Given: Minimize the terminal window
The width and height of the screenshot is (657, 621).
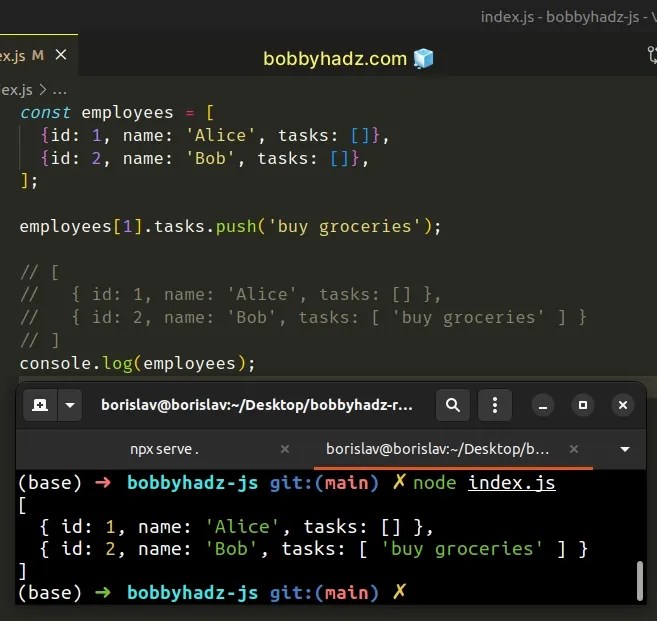Looking at the screenshot, I should pos(543,405).
